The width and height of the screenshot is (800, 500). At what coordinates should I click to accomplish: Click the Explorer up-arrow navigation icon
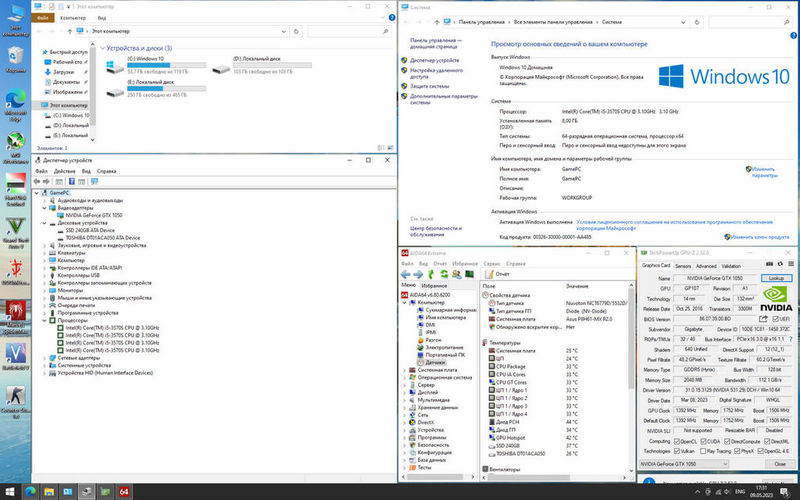pos(69,32)
